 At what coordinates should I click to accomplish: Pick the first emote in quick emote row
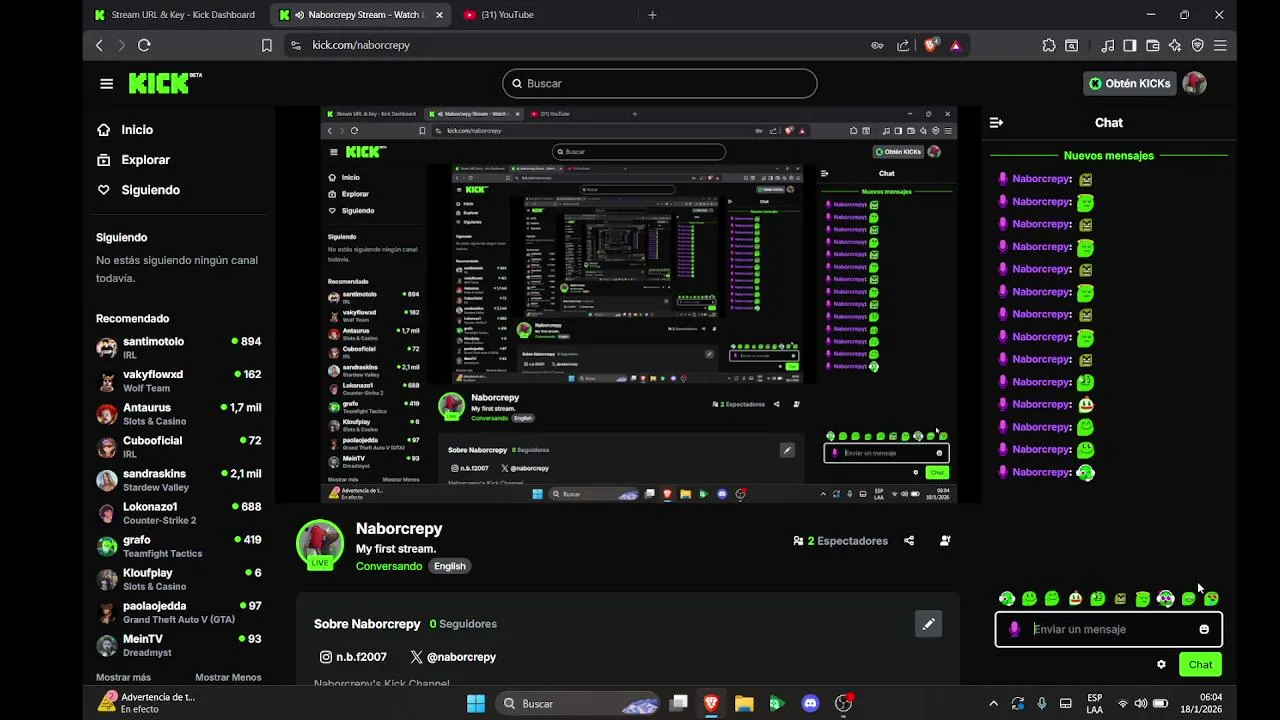click(x=1007, y=598)
